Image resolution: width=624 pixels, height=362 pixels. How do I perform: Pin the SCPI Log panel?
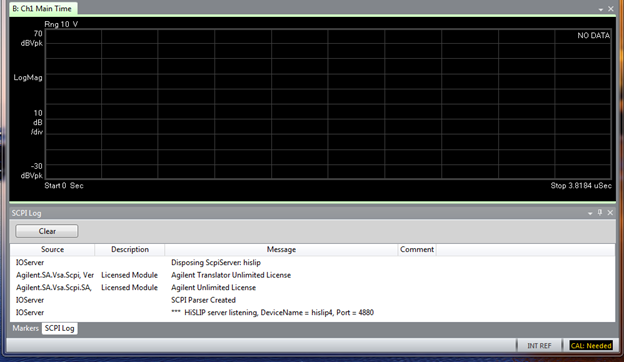(600, 213)
